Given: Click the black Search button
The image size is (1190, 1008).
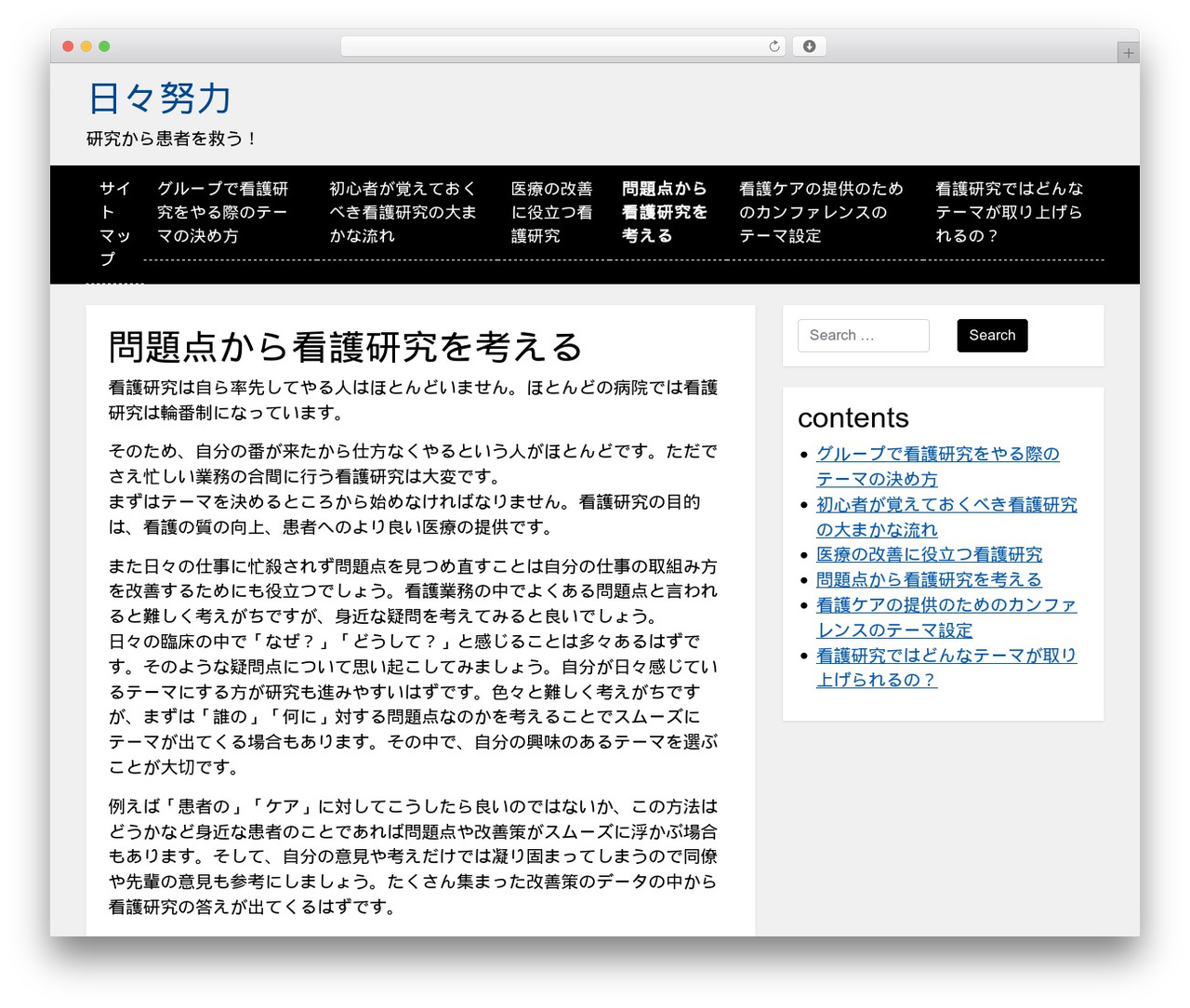Looking at the screenshot, I should coord(992,336).
